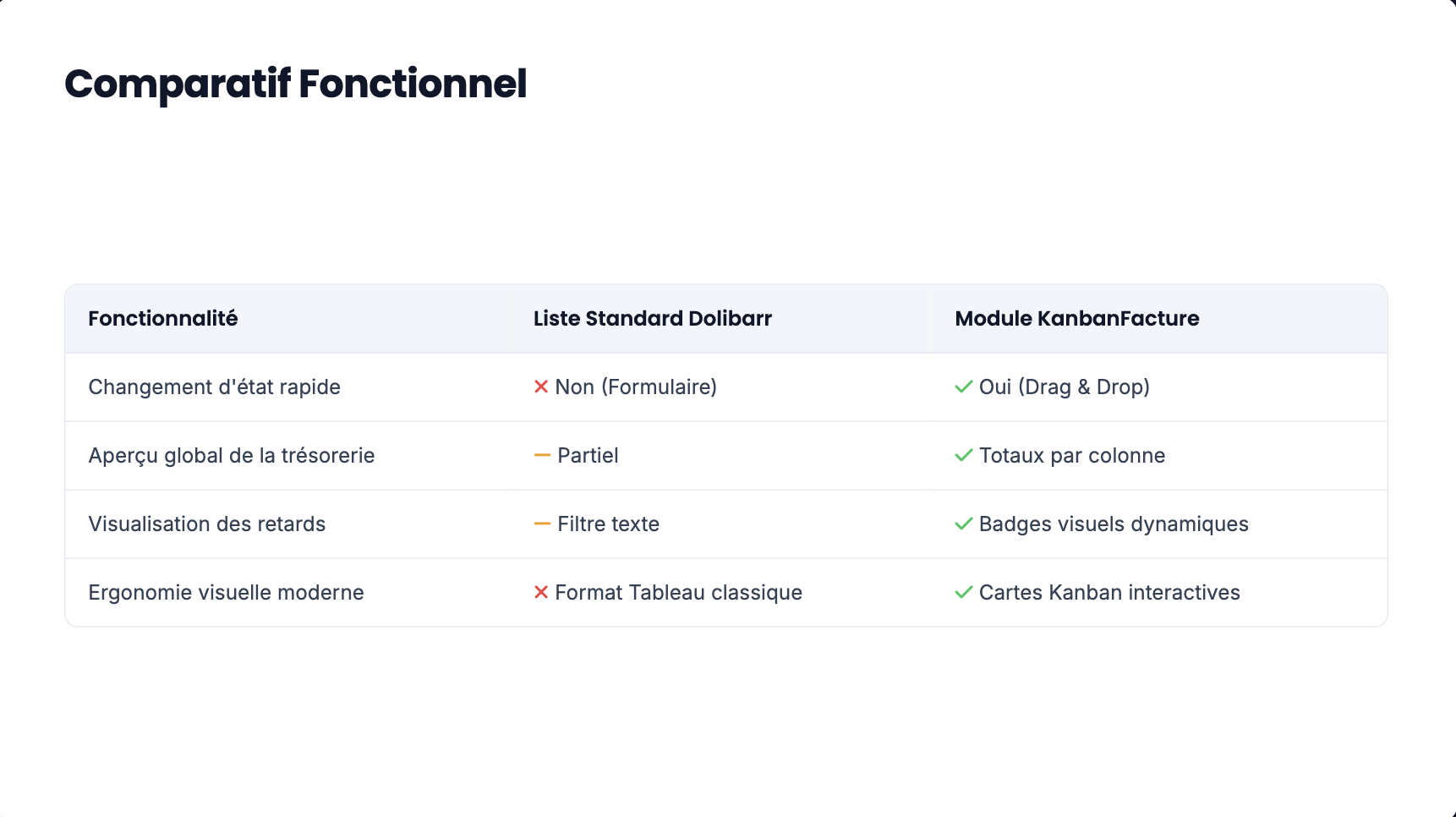Click the green check beside Totaux par colonne

(964, 455)
